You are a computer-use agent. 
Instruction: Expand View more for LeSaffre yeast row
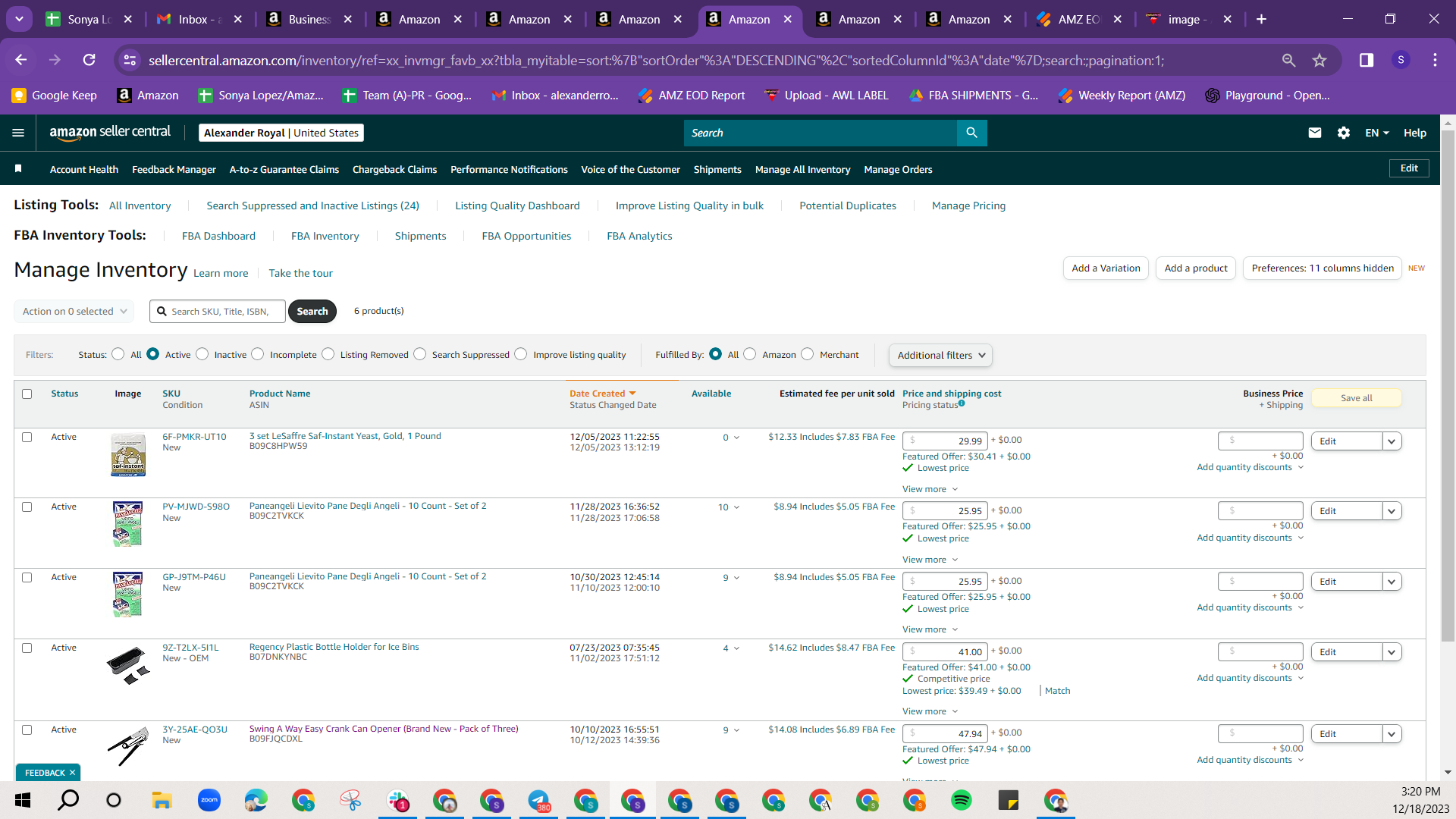tap(930, 489)
